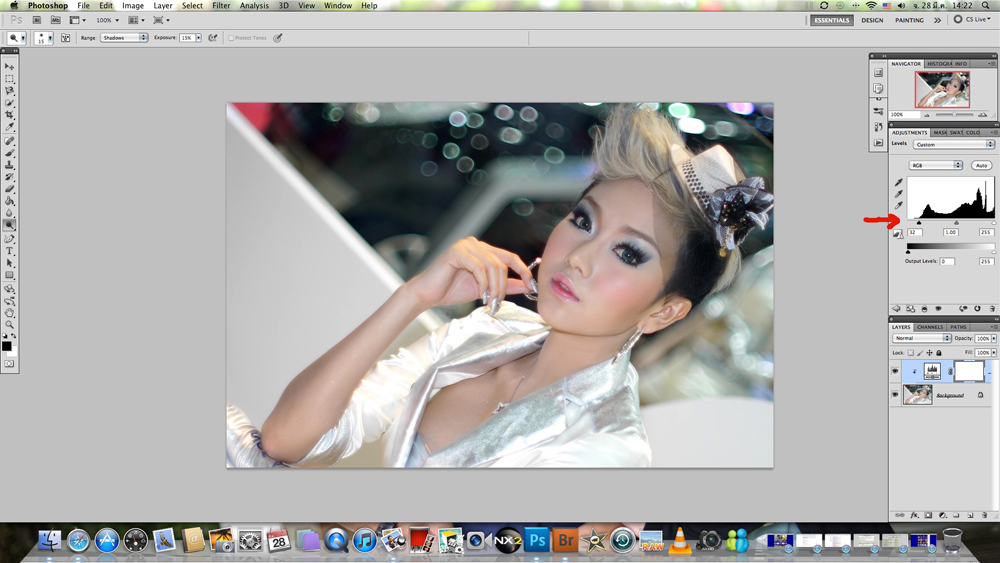
Task: Select the Crop tool
Action: [x=10, y=115]
